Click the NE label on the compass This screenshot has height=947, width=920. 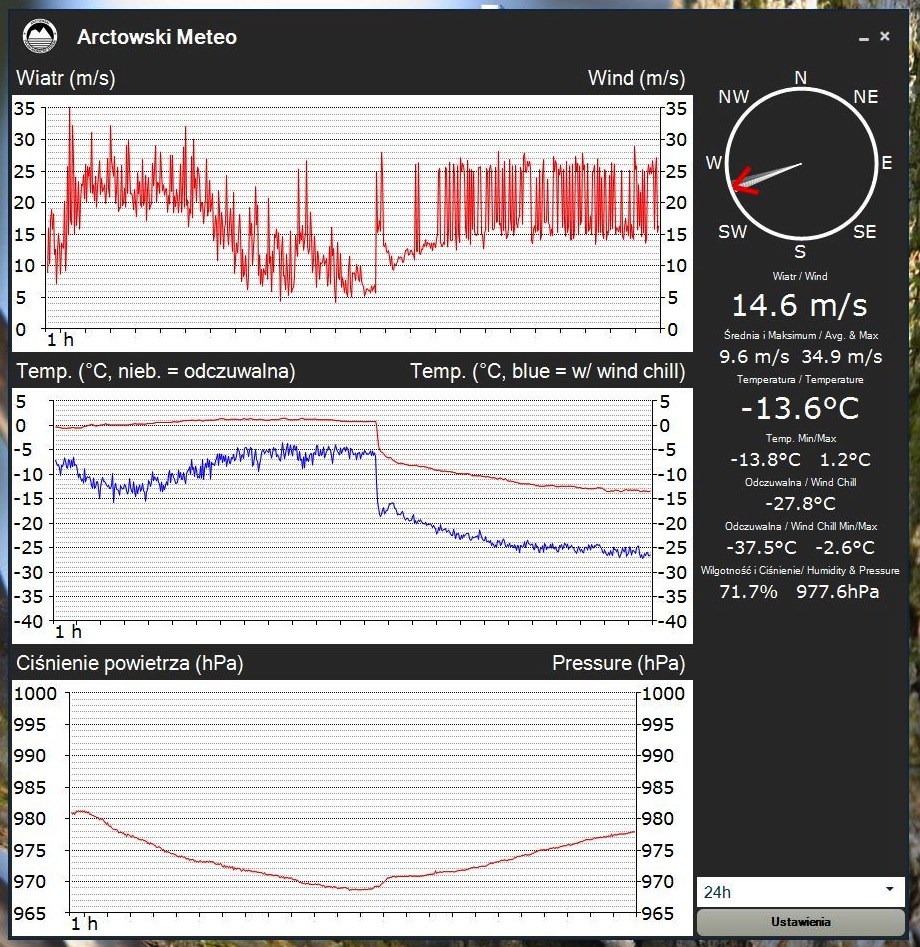[x=866, y=97]
